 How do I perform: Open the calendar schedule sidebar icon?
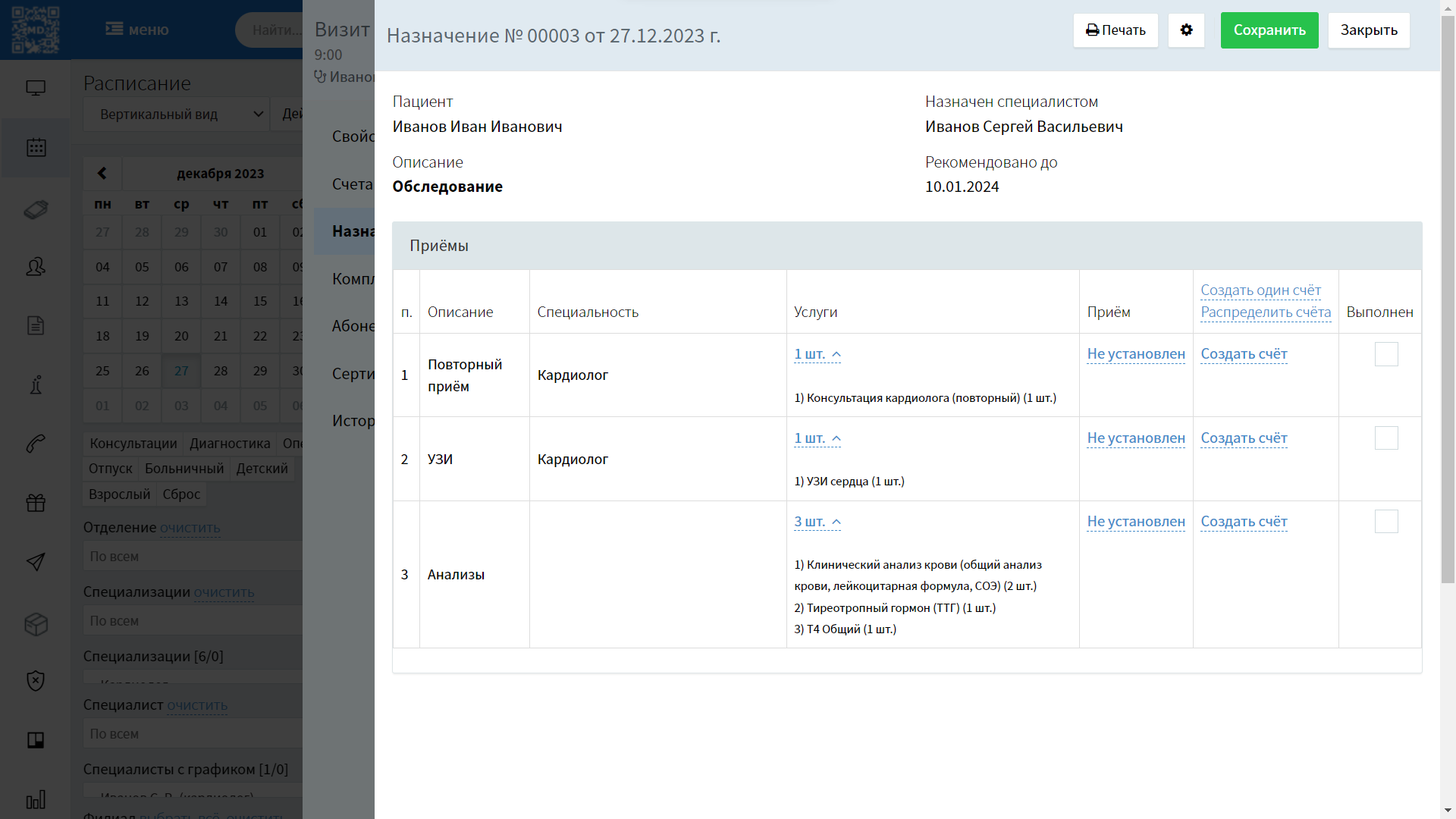[x=36, y=148]
